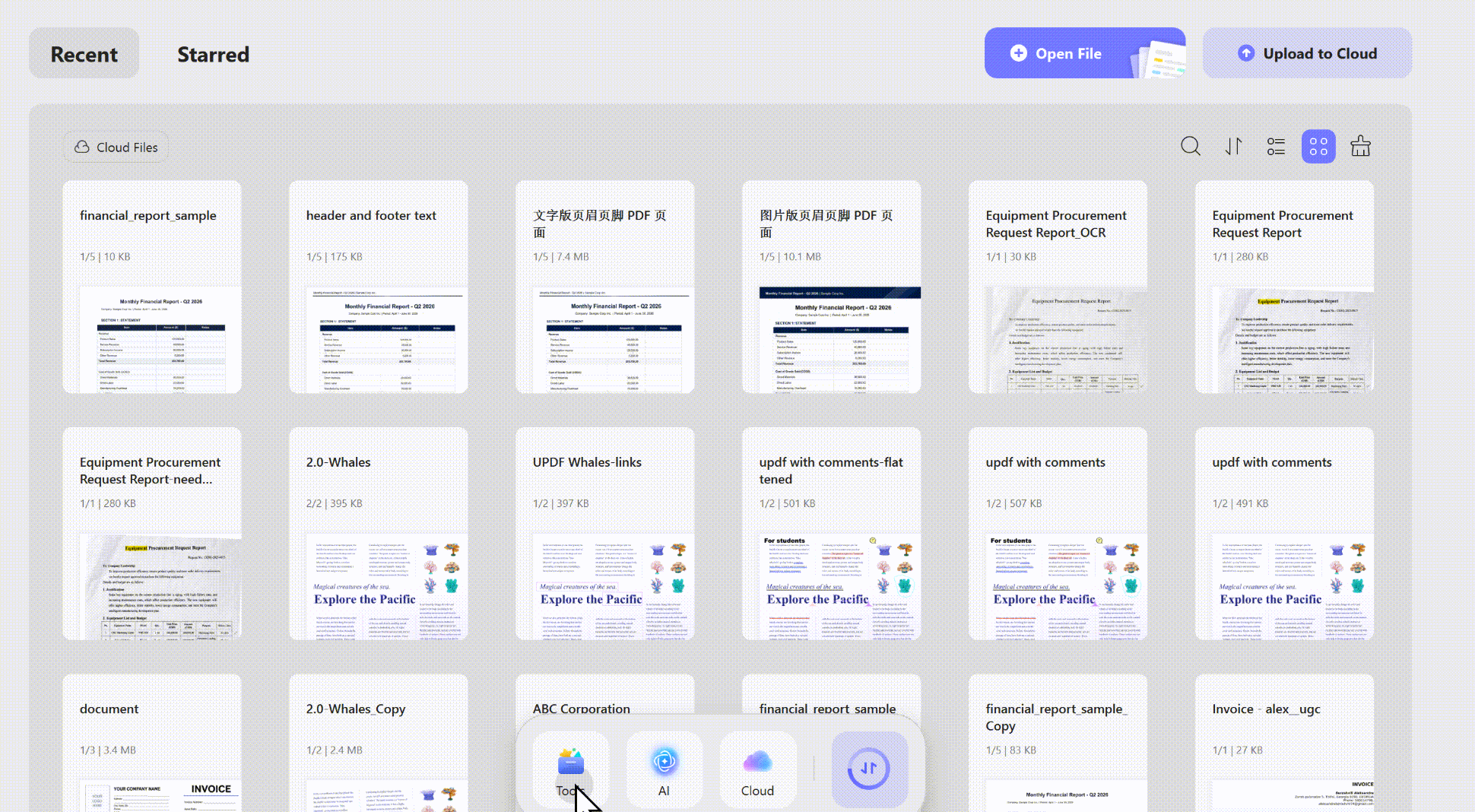Click the '1/5 | 83 KB' file info
This screenshot has height=812, width=1475.
click(x=1011, y=750)
